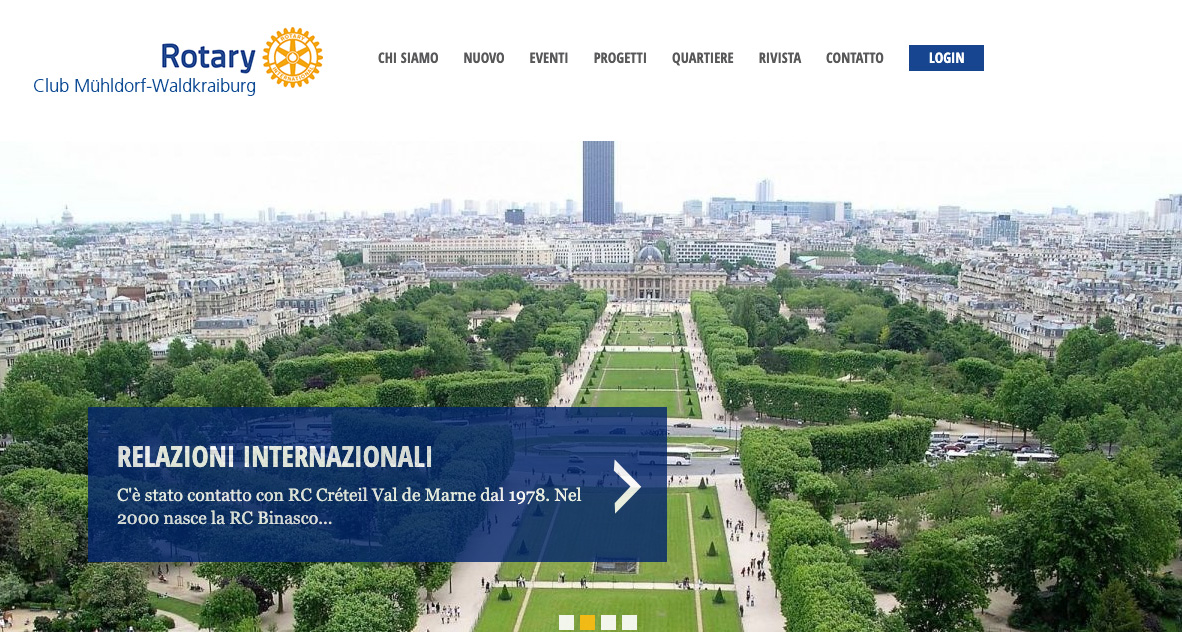1182x632 pixels.
Task: Open the Club Mühldorf-Waldkraiburg home link
Action: click(145, 86)
